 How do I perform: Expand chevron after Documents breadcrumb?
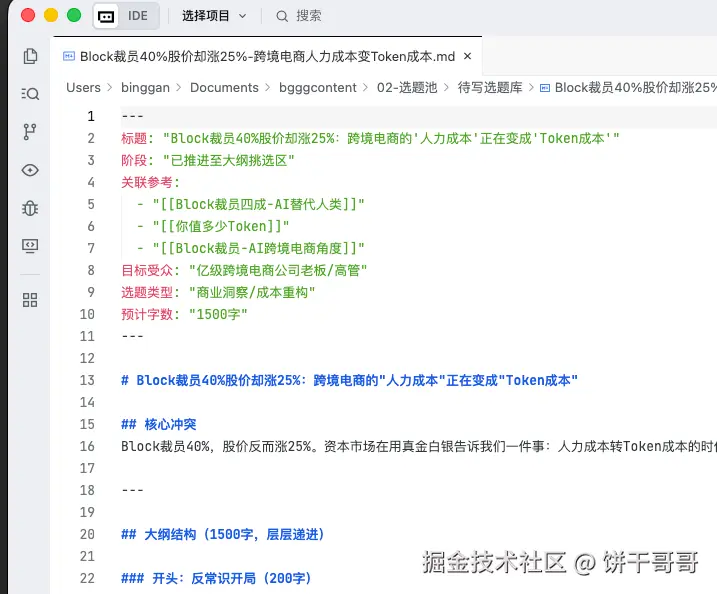268,87
